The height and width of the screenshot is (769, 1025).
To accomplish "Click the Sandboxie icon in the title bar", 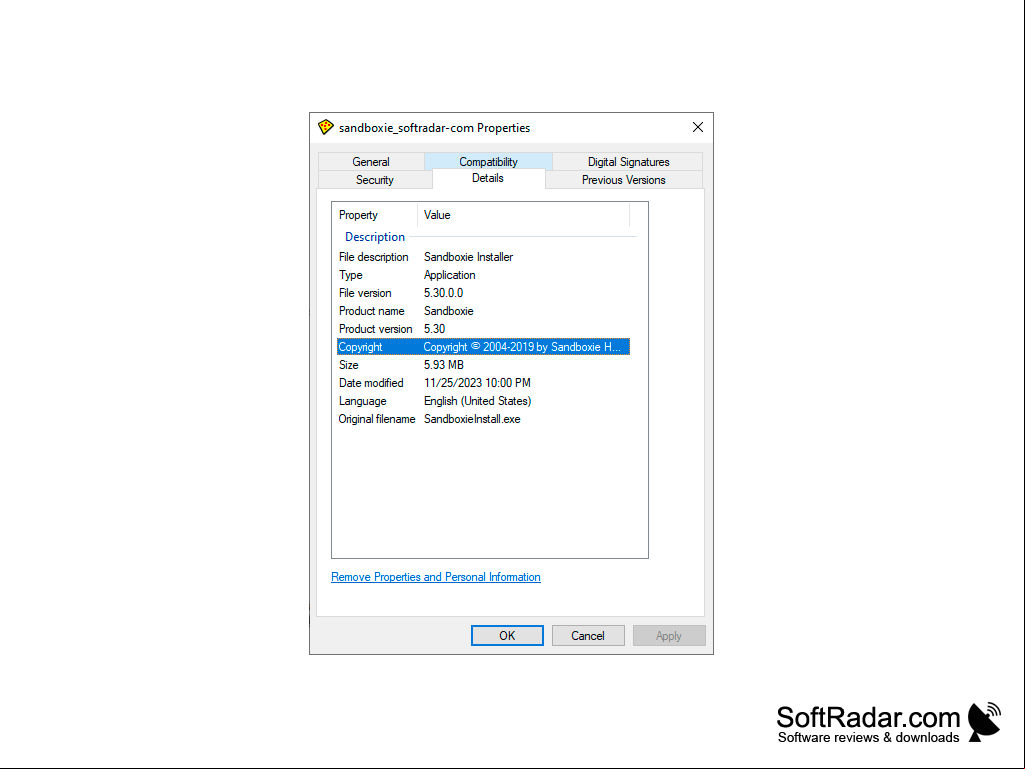I will click(x=326, y=127).
